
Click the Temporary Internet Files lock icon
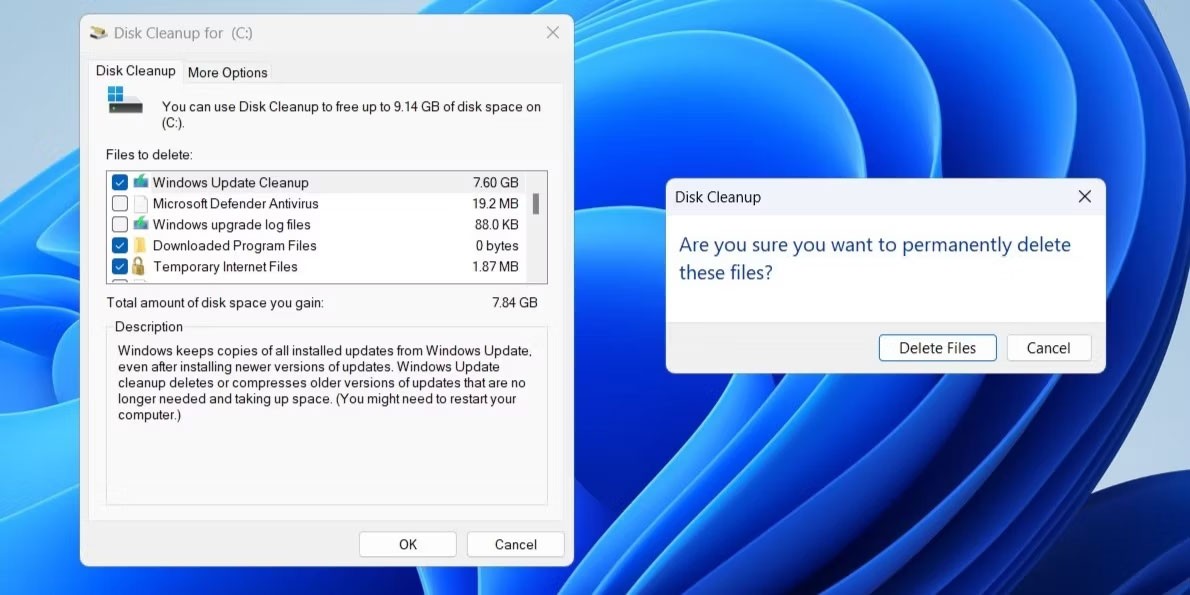(x=140, y=267)
